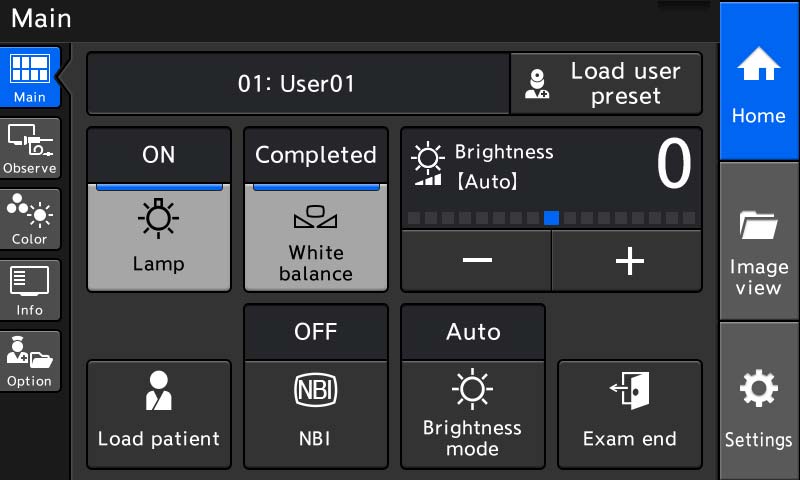This screenshot has width=800, height=480.
Task: Open Load patient dialog
Action: coord(159,414)
